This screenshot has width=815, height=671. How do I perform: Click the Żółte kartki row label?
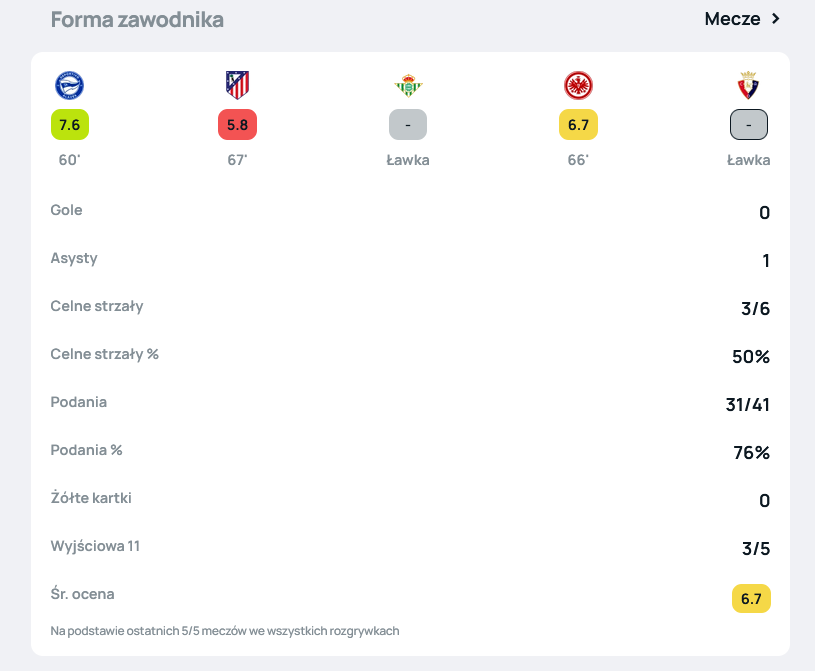[91, 498]
